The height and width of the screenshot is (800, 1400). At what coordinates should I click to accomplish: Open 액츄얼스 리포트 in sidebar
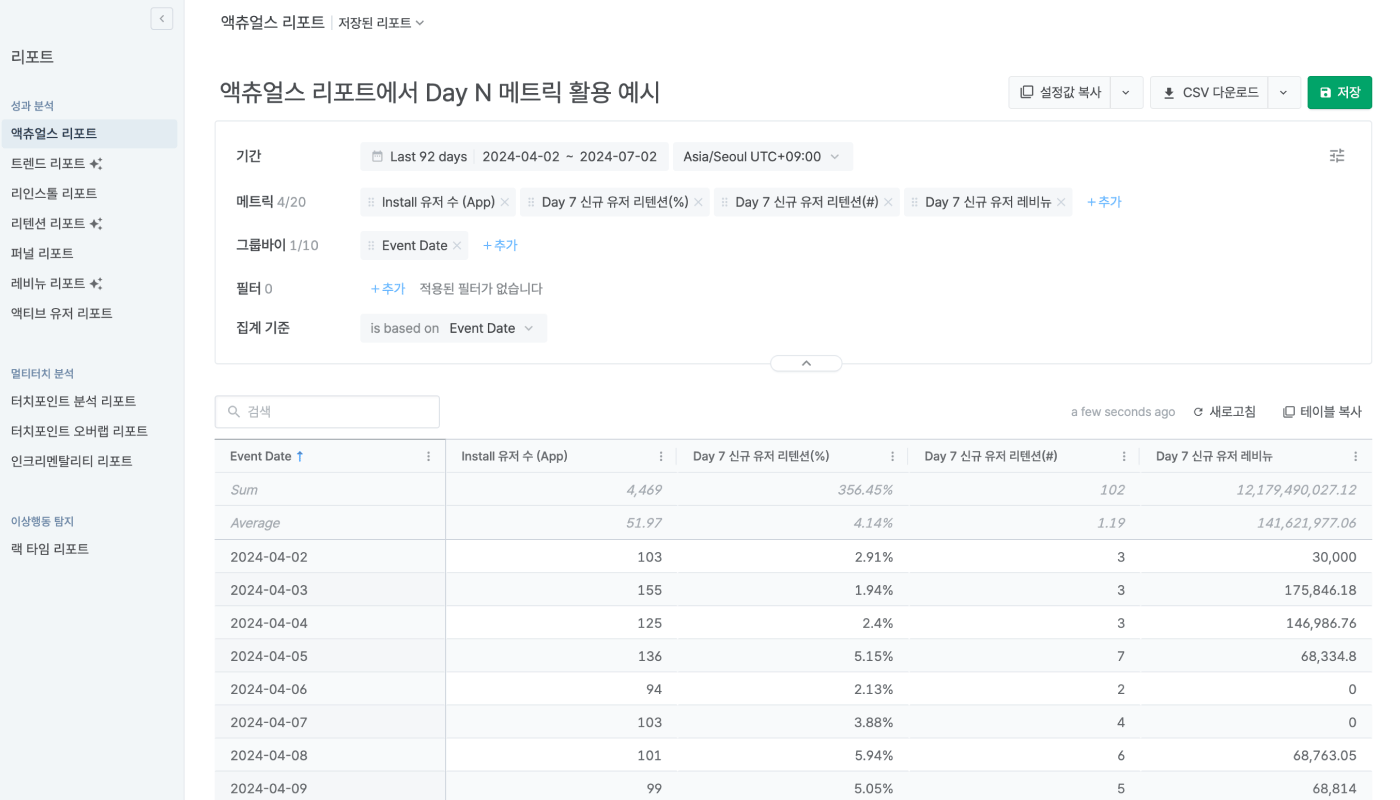[89, 133]
